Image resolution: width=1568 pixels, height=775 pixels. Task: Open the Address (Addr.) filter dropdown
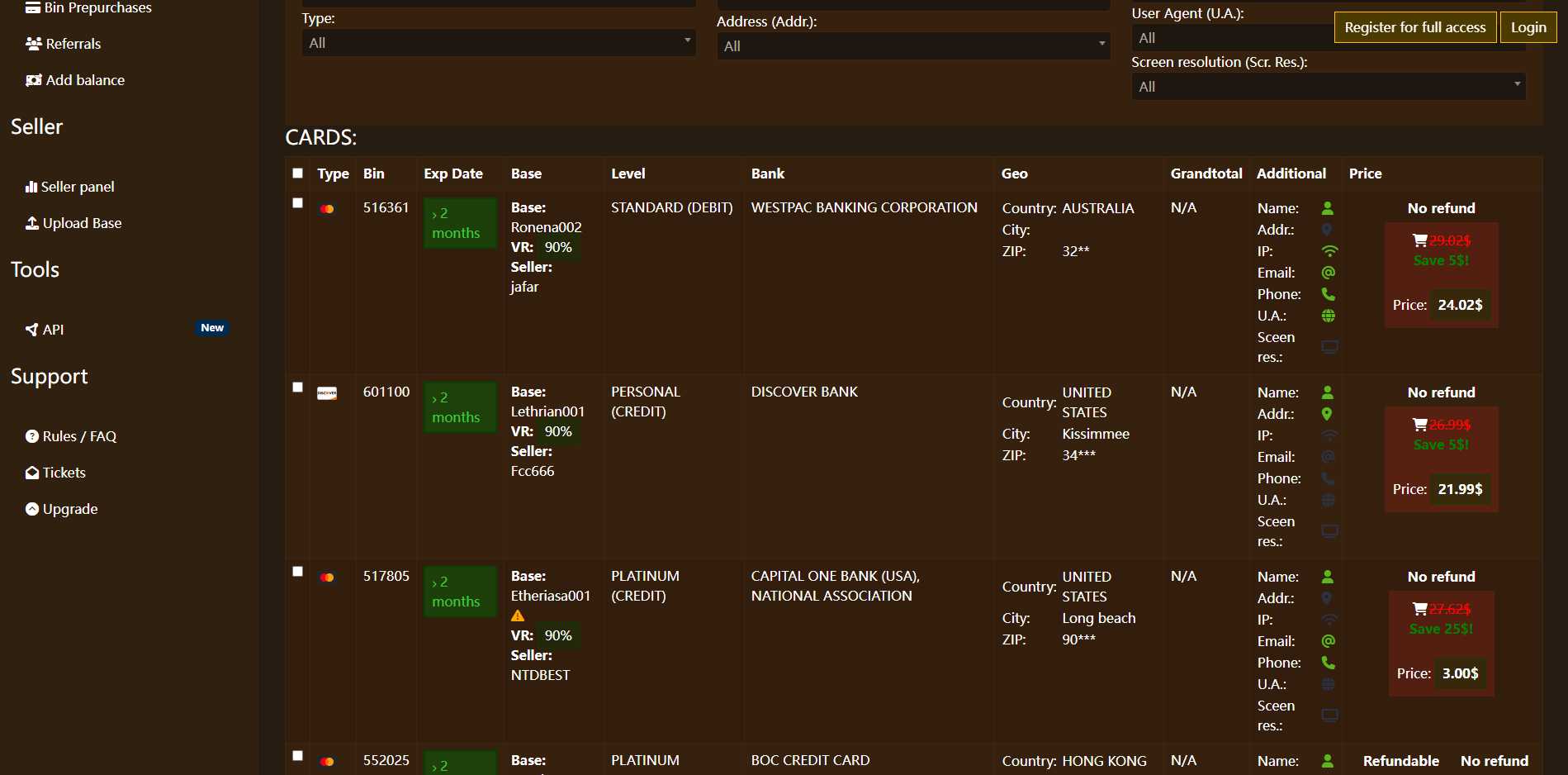coord(913,46)
